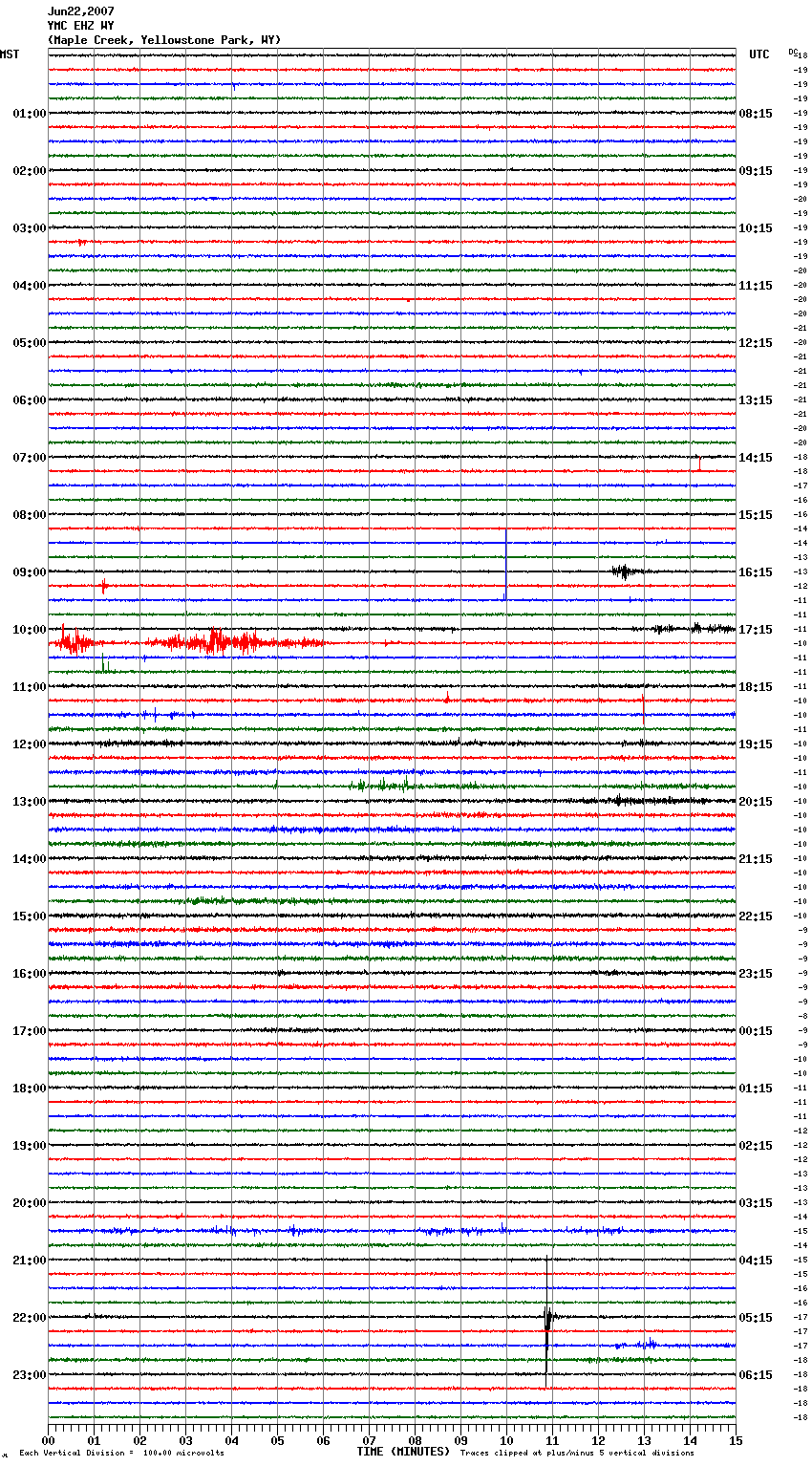Select the 23:15 UTC time label
Viewport: 812px width, 1466px height.
pos(756,974)
